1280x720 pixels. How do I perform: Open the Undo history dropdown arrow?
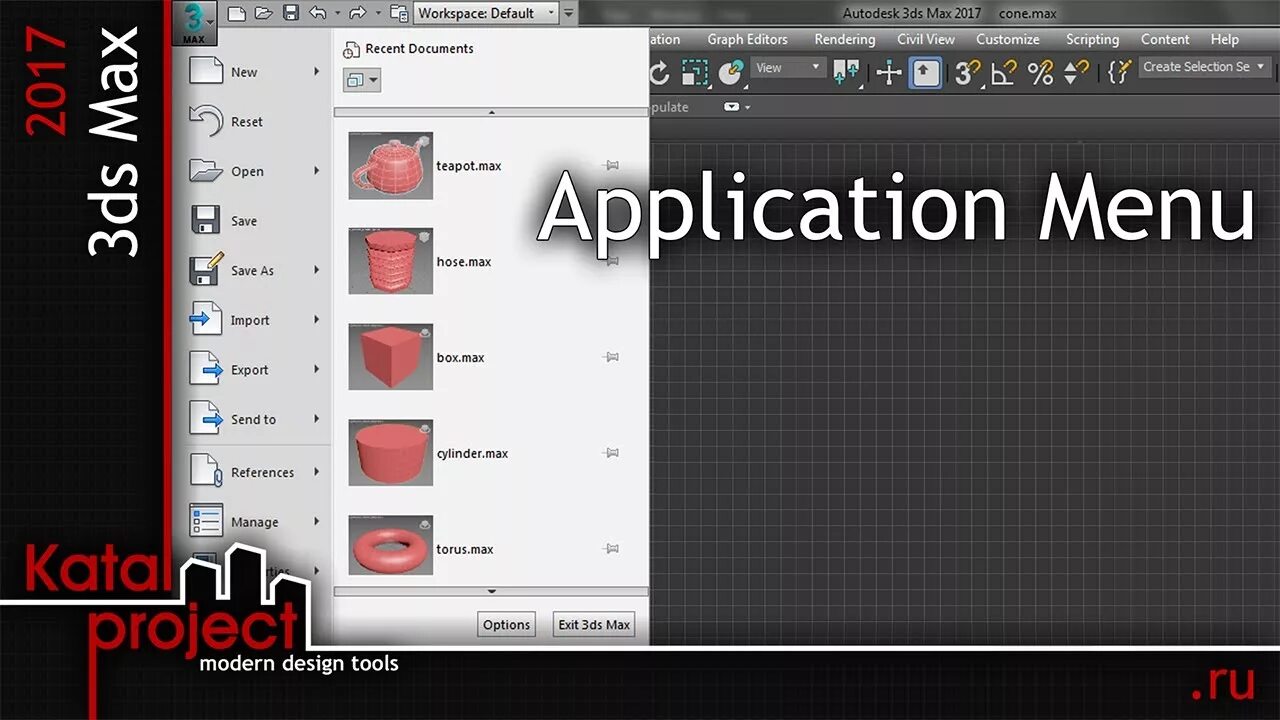tap(337, 13)
